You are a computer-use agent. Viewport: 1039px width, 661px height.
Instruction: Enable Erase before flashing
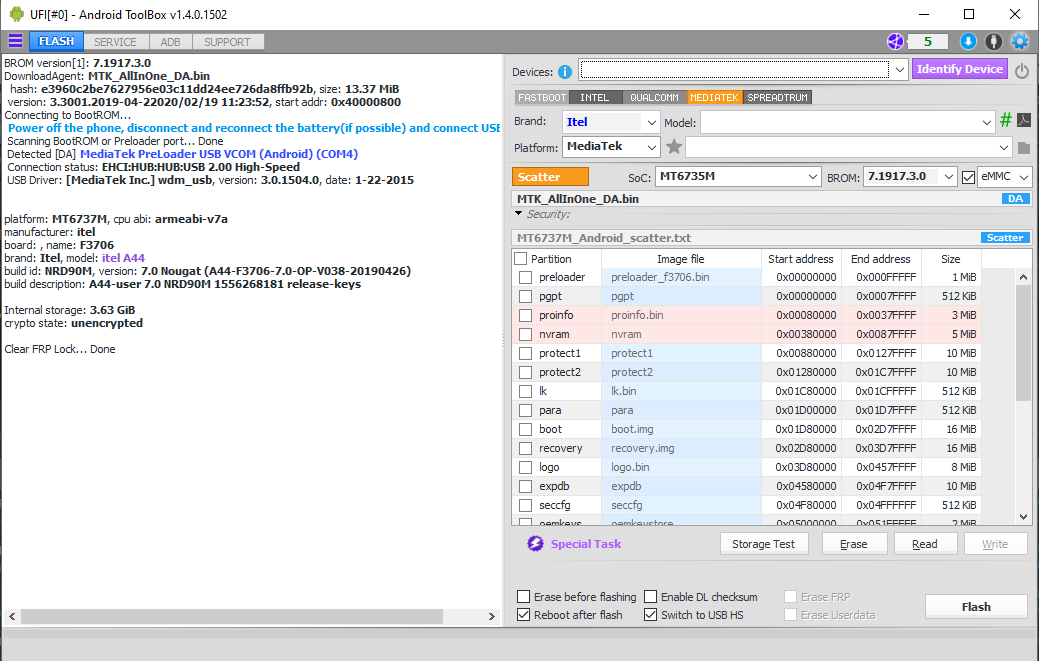click(523, 597)
